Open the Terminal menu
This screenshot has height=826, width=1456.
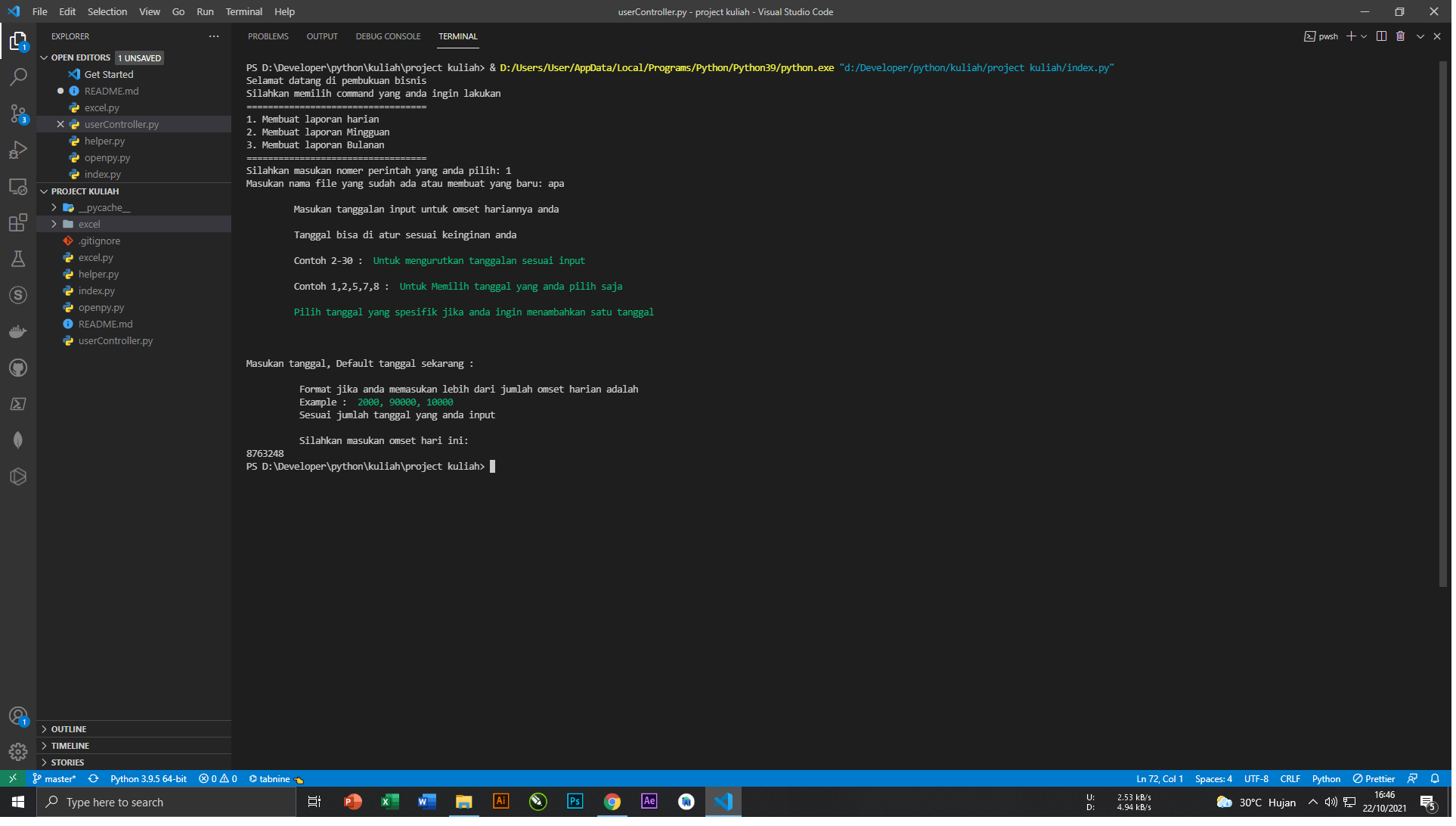(244, 11)
